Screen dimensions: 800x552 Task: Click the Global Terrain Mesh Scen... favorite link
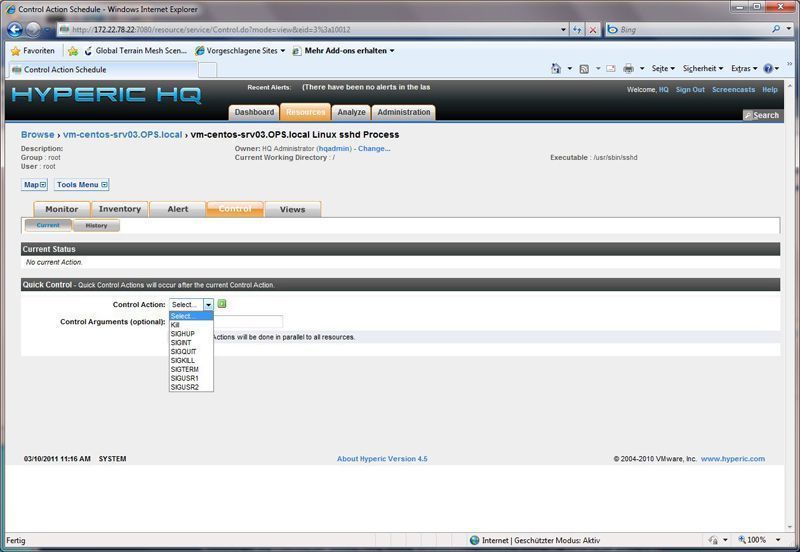136,51
